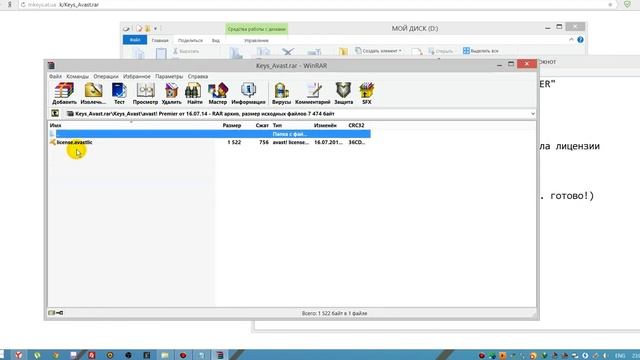Click the folder Explorer icon on taskbar
The height and width of the screenshot is (360, 640).
pyautogui.click(x=164, y=355)
